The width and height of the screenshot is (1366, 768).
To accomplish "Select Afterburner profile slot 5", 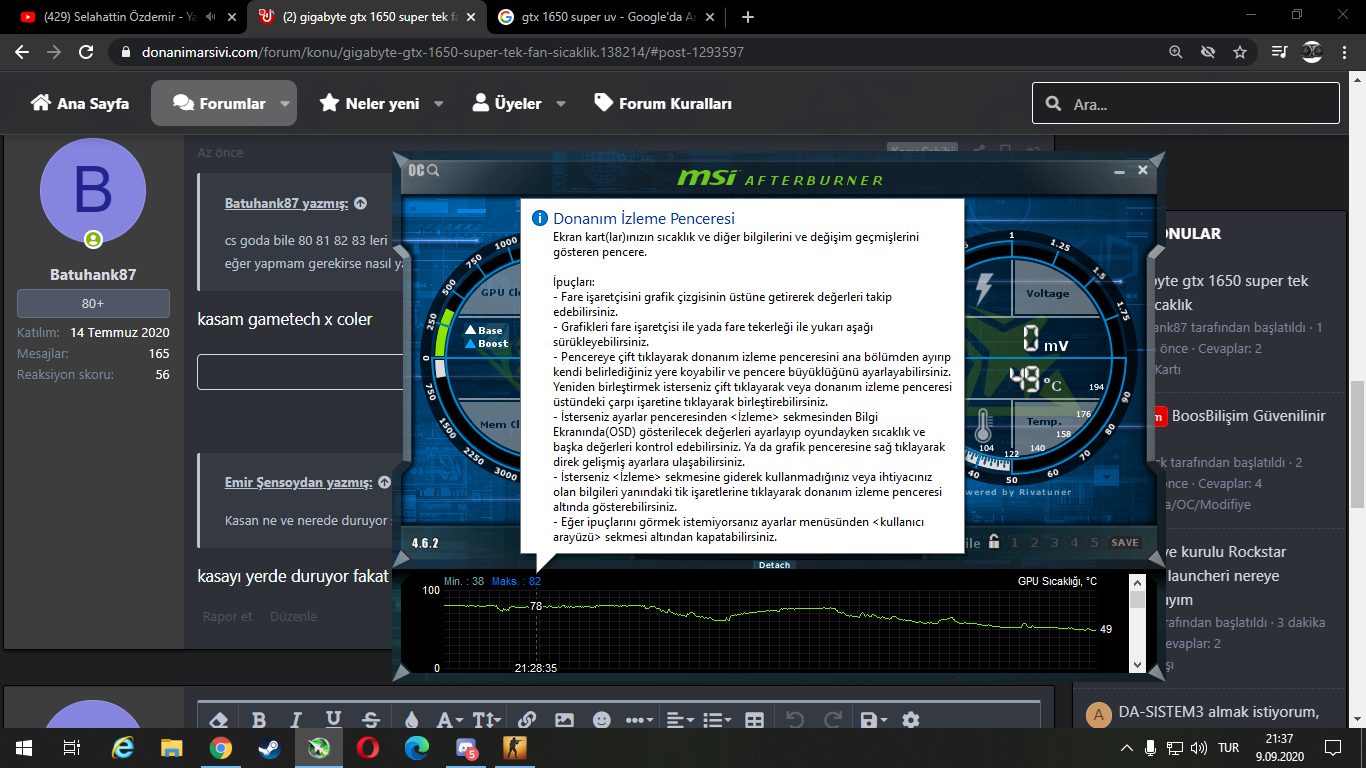I will coord(1097,543).
